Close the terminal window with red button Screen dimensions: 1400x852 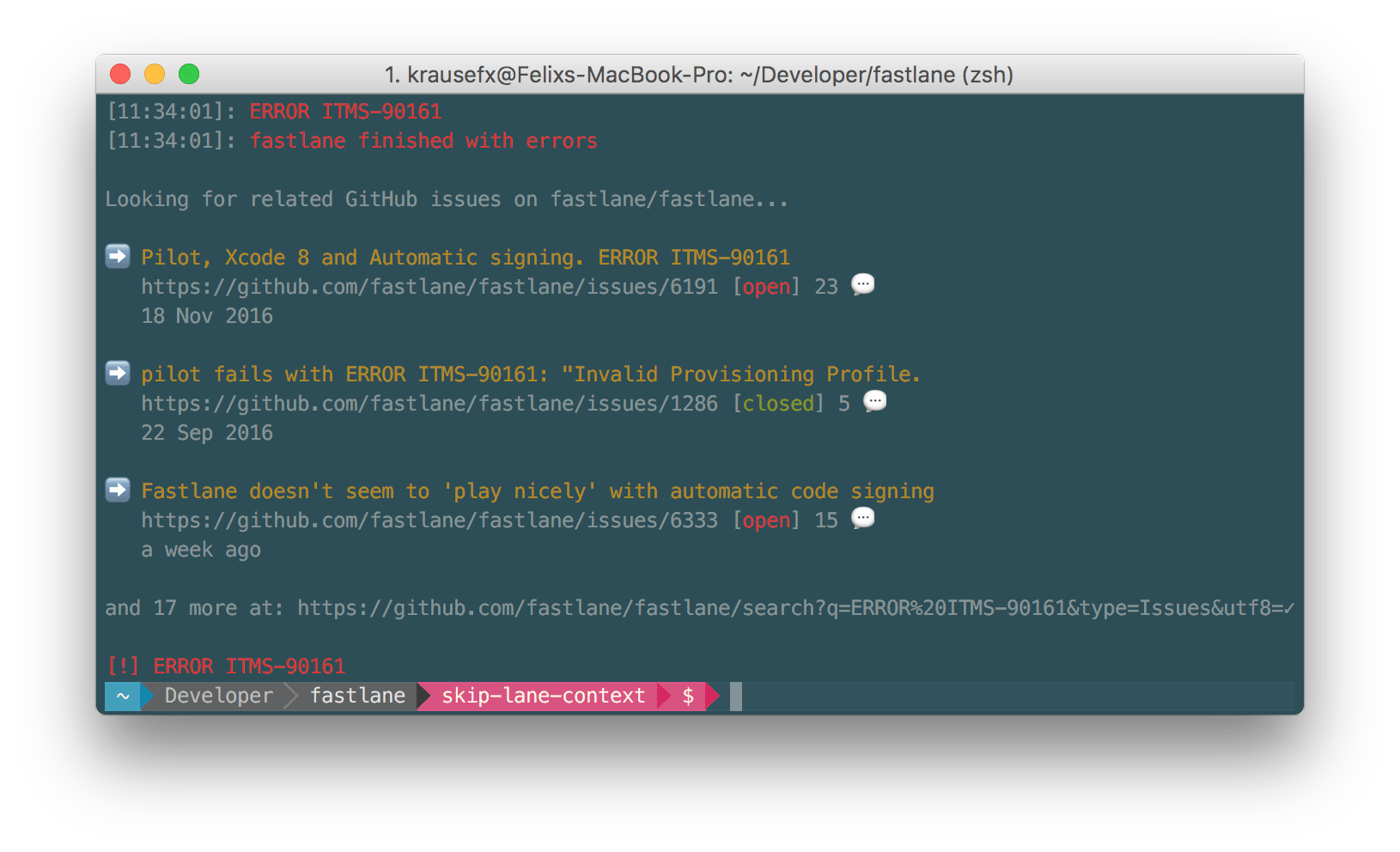[x=120, y=75]
